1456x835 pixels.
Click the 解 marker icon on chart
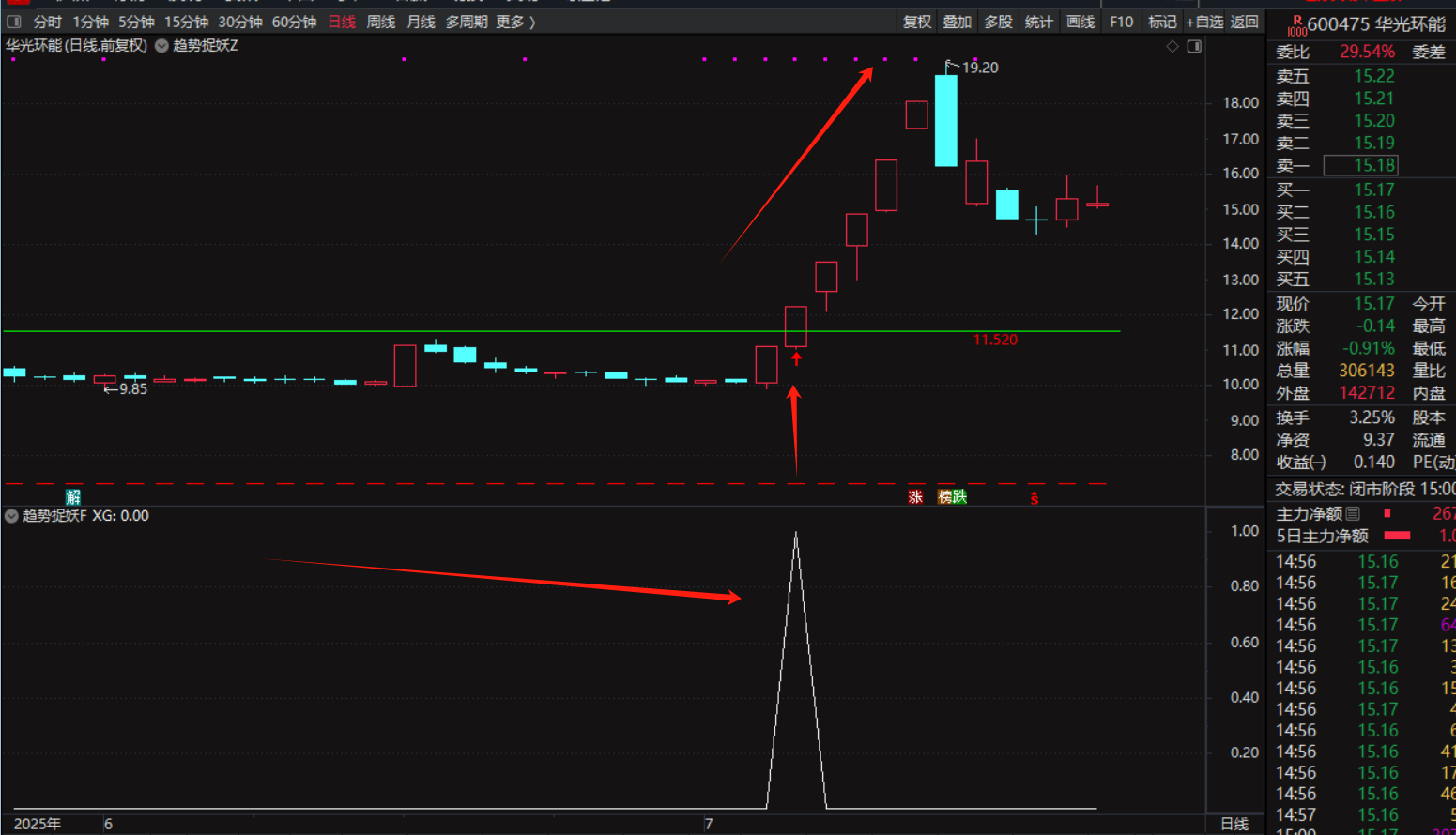click(x=73, y=497)
